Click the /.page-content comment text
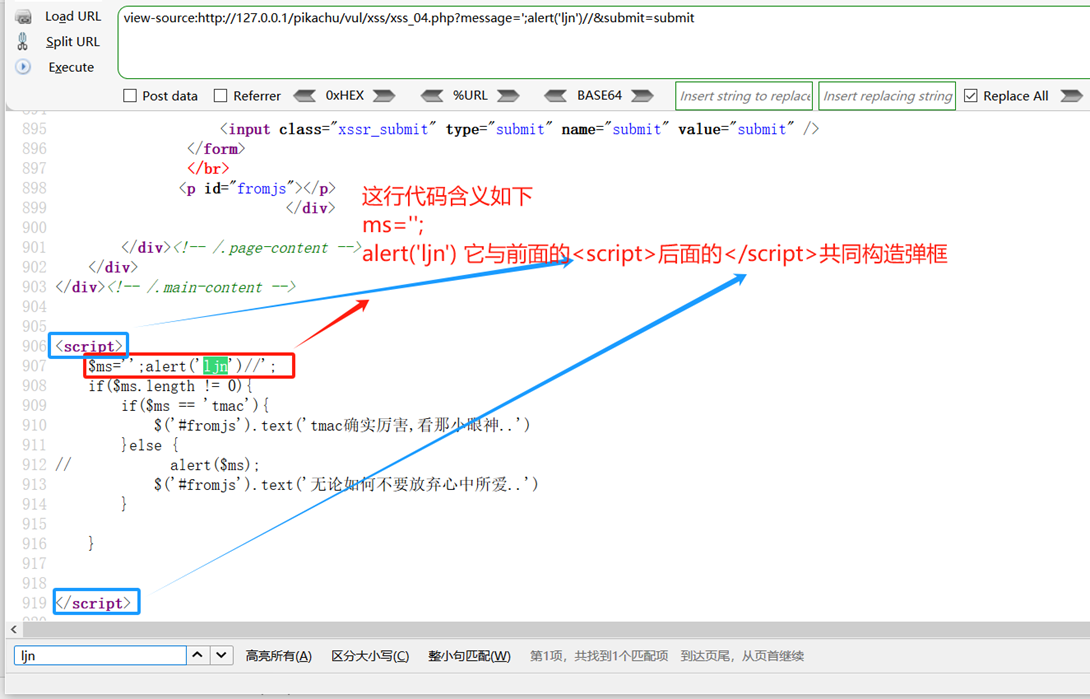 pyautogui.click(x=269, y=248)
